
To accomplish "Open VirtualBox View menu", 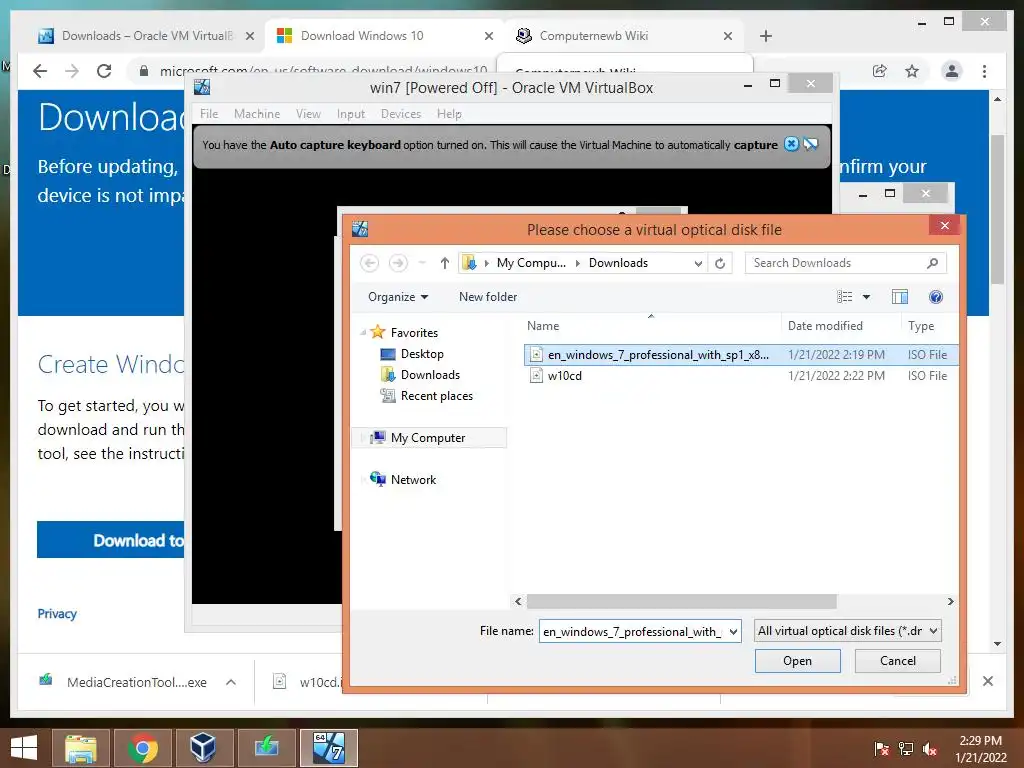I will [308, 114].
